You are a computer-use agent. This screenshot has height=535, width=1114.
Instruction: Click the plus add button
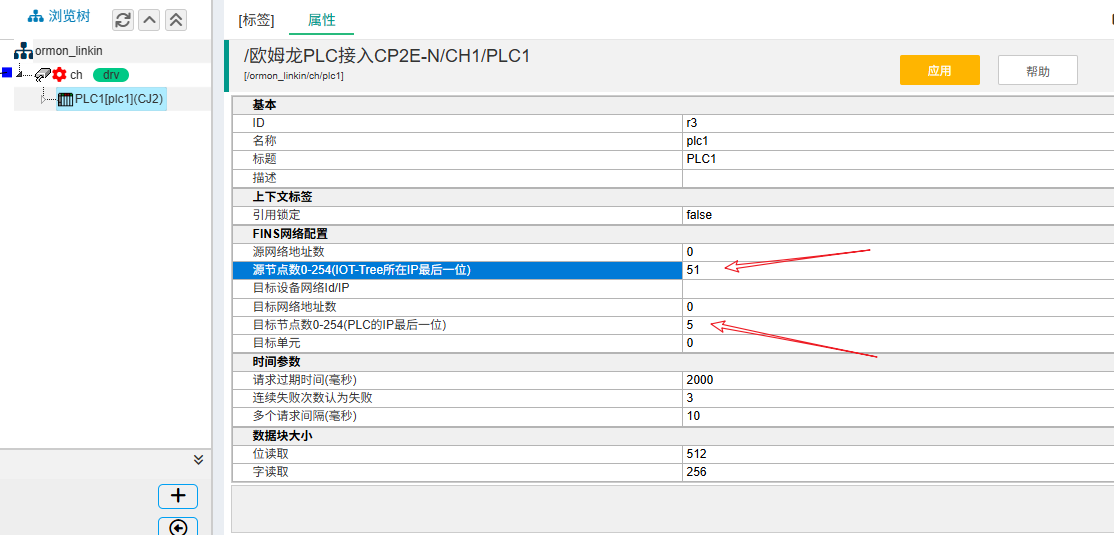[178, 496]
